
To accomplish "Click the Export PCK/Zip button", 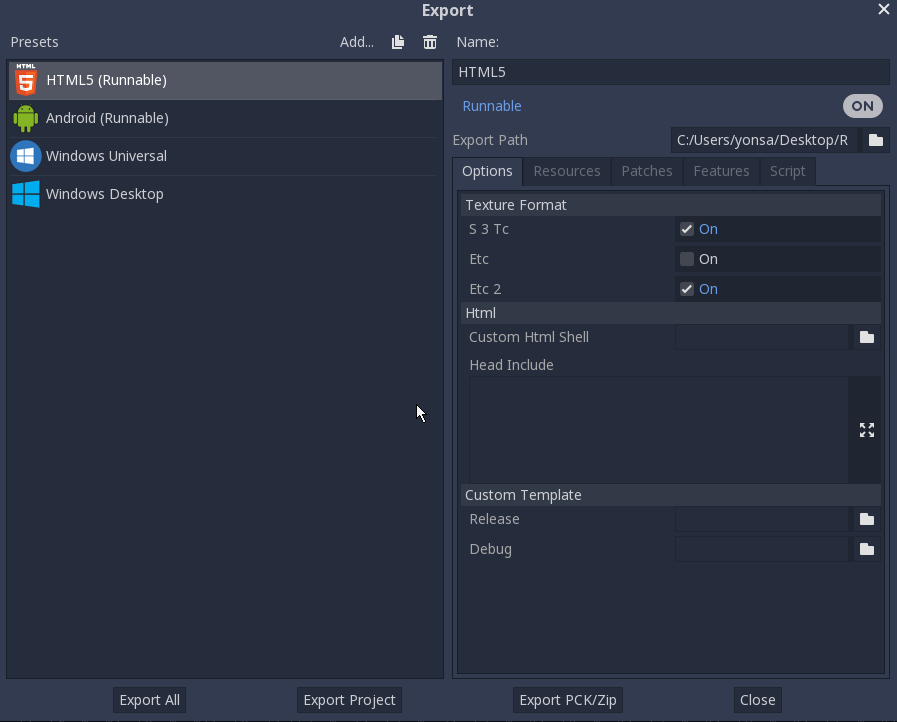I will (x=567, y=700).
